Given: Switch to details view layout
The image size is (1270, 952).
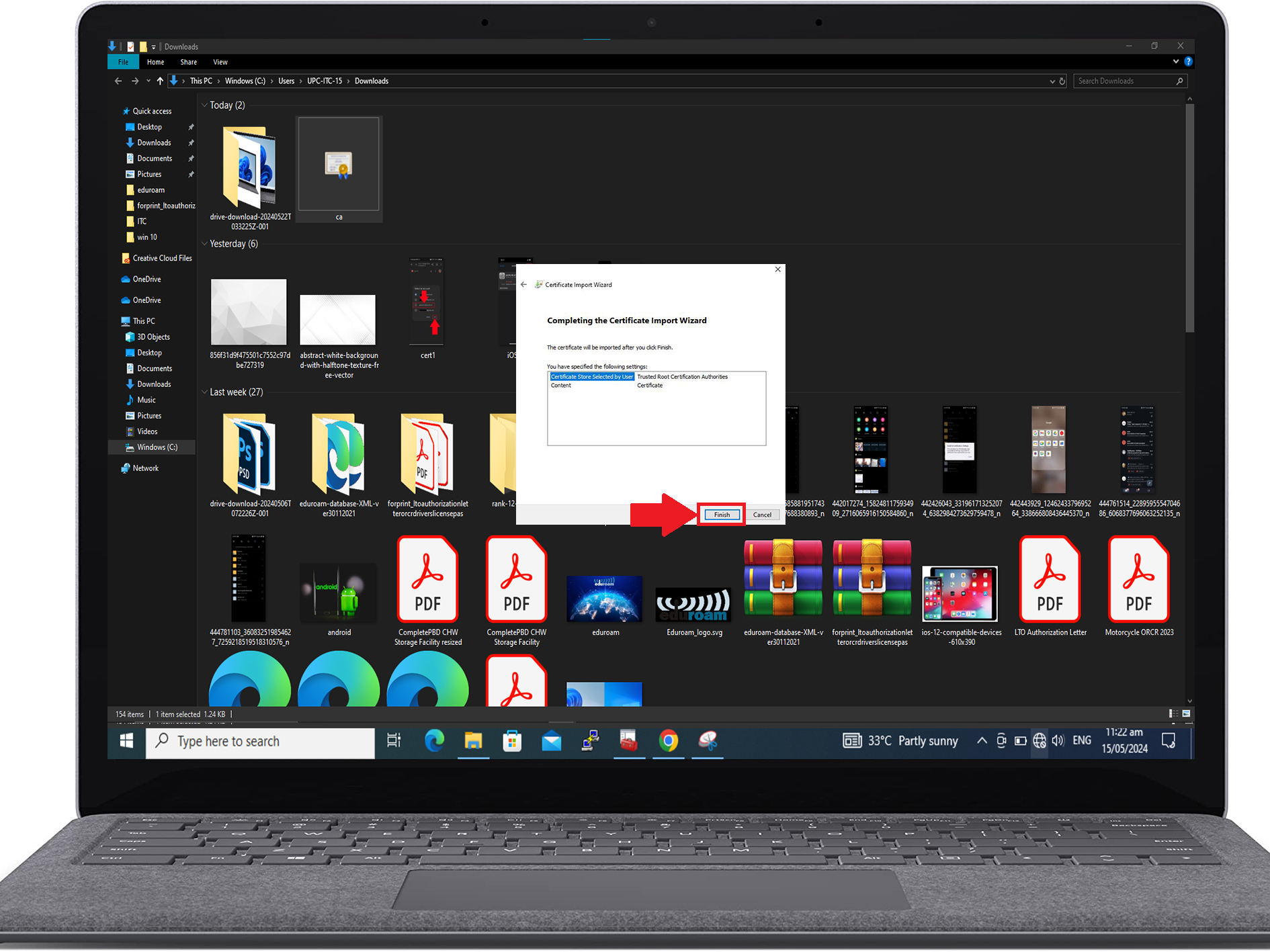Looking at the screenshot, I should 1173,714.
